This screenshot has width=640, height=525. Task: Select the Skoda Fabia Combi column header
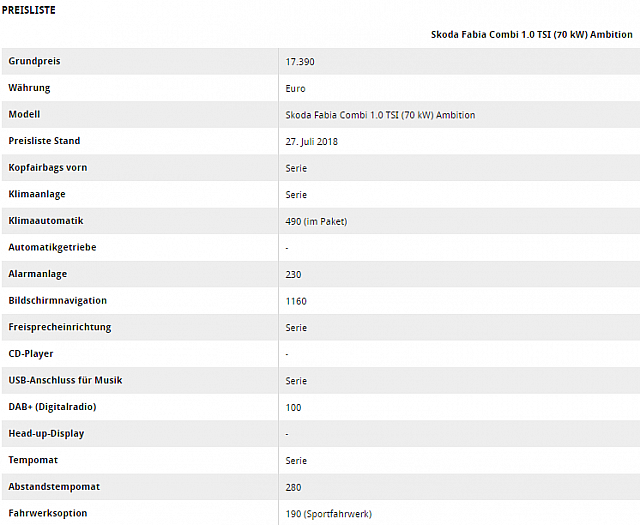point(531,35)
